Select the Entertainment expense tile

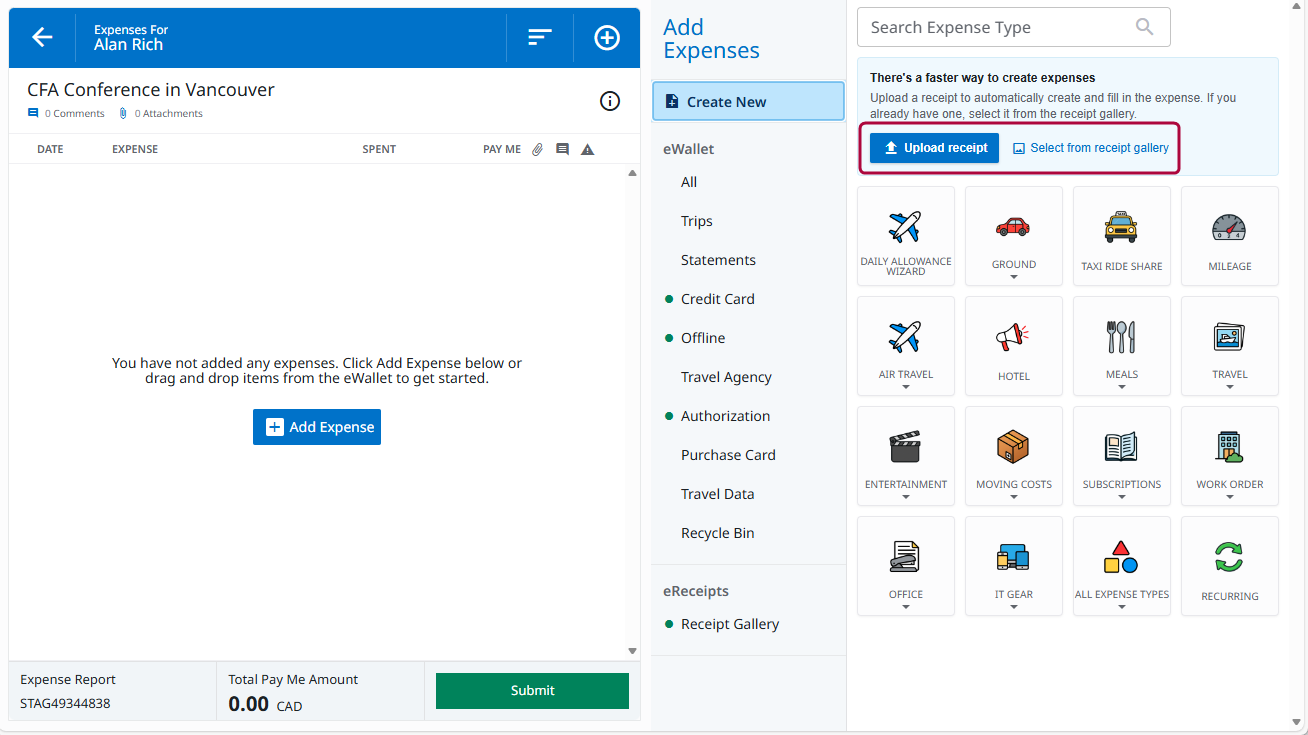click(x=905, y=450)
